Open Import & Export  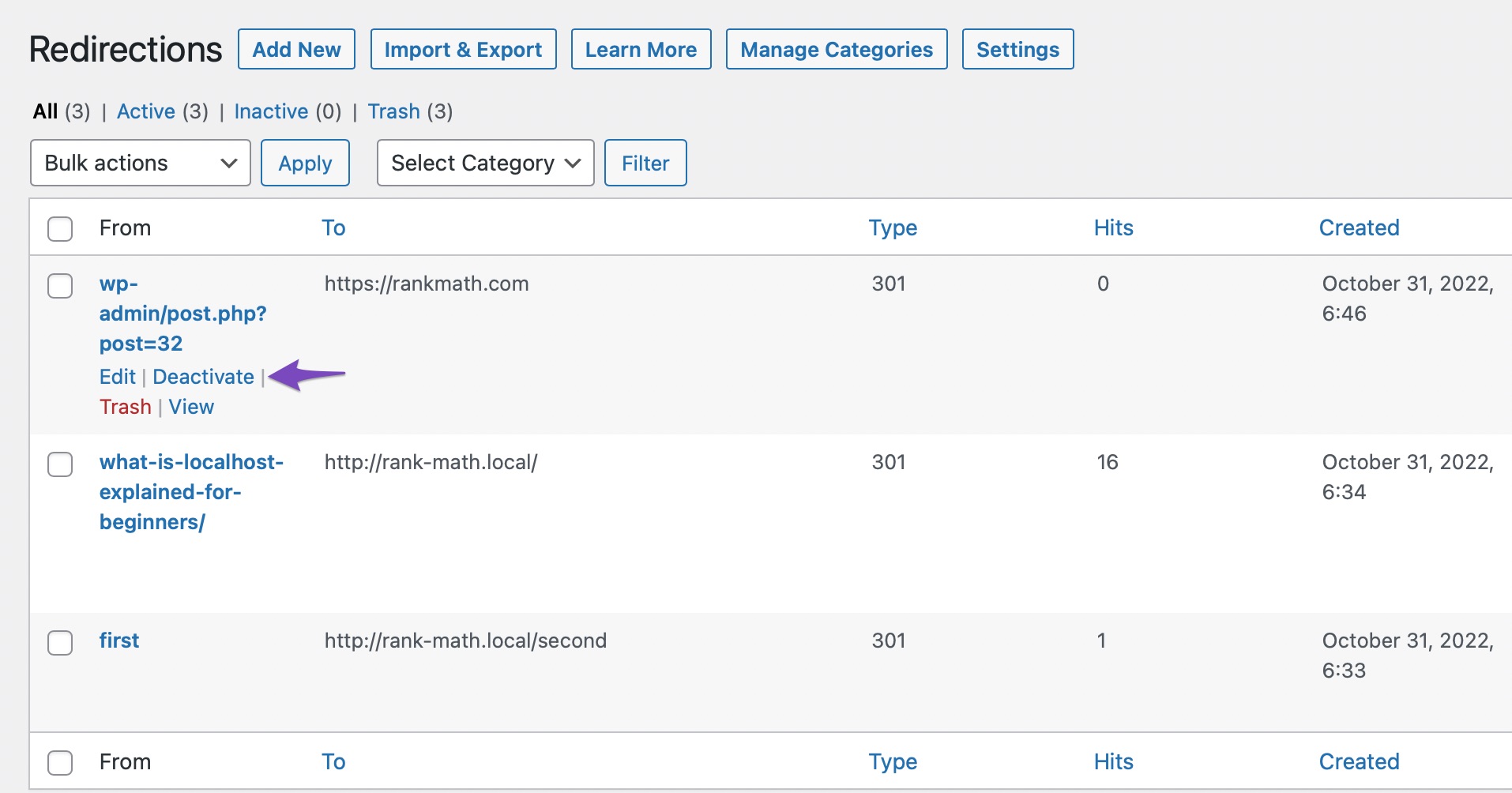pos(463,49)
